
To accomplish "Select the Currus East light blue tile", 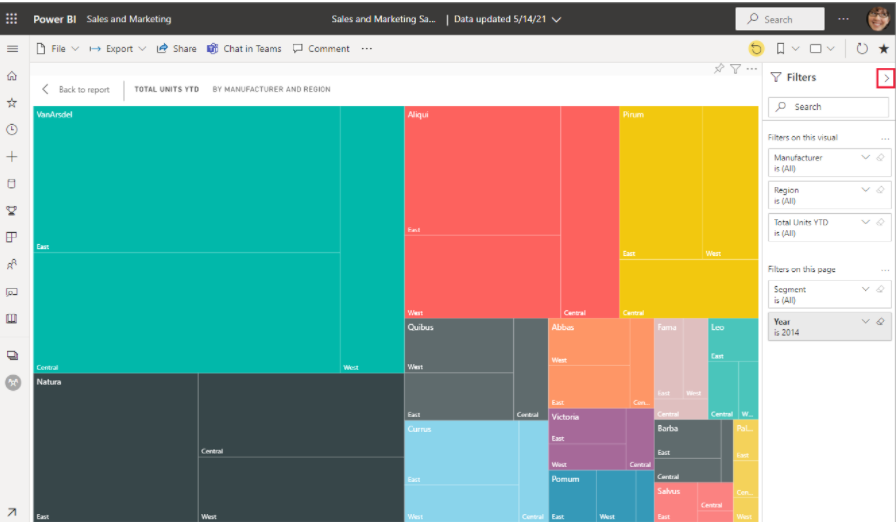I will pos(462,453).
